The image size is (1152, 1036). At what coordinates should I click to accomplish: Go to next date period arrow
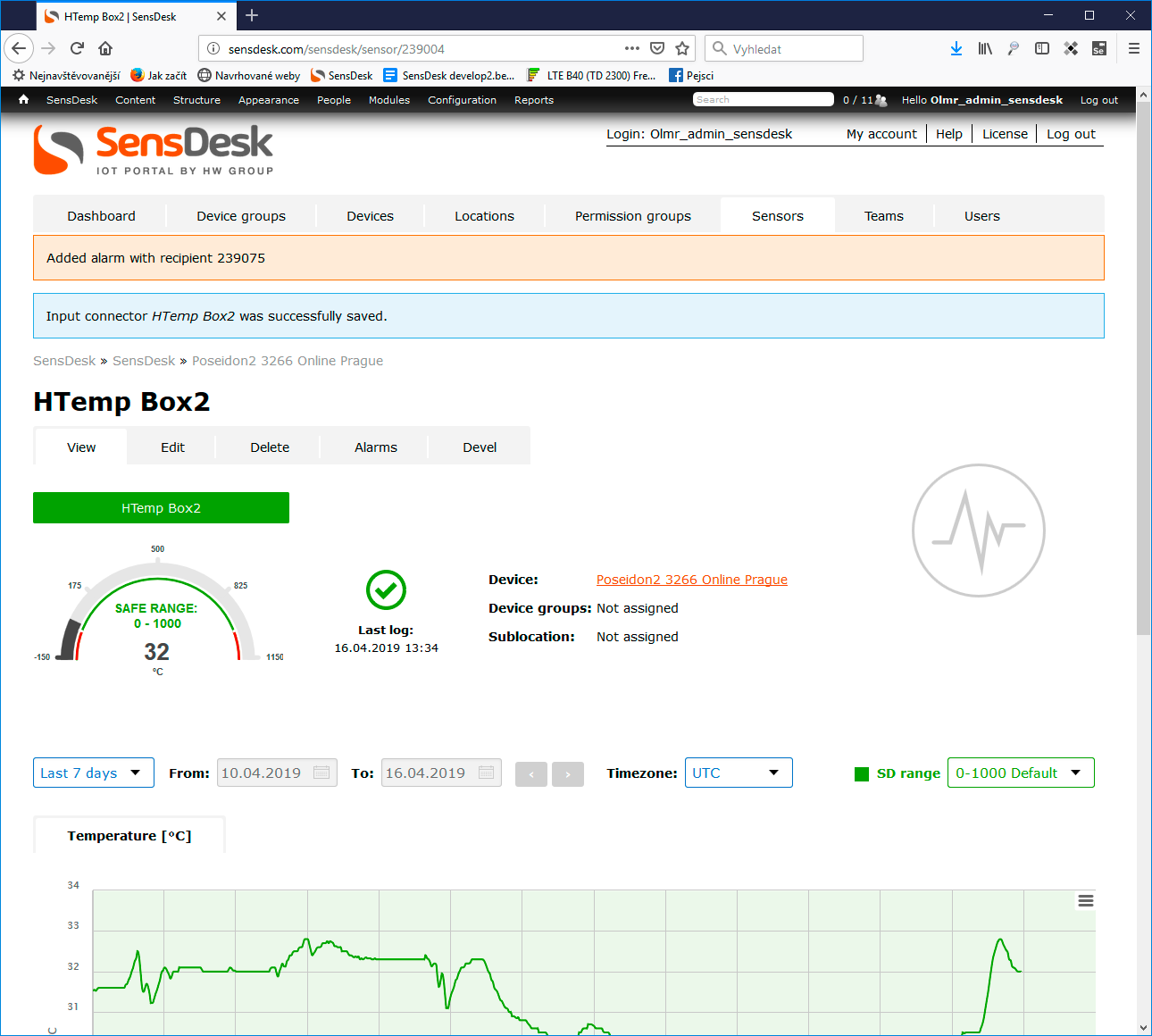(x=568, y=773)
